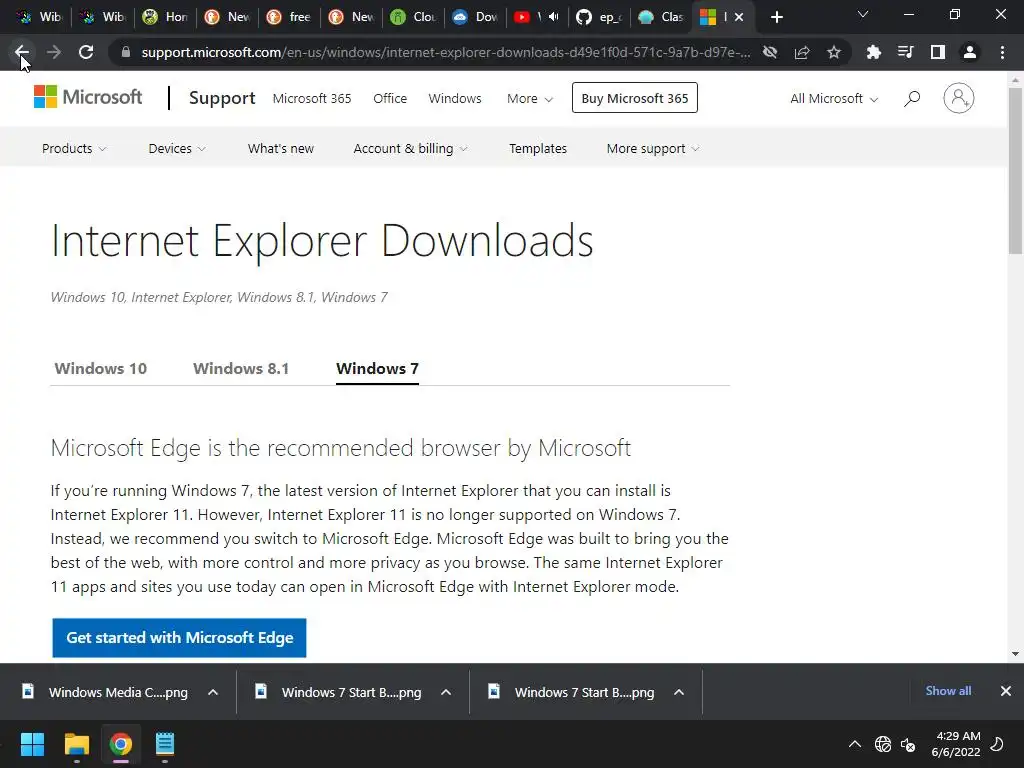The image size is (1024, 768).
Task: Click the network globe tray icon
Action: [883, 744]
